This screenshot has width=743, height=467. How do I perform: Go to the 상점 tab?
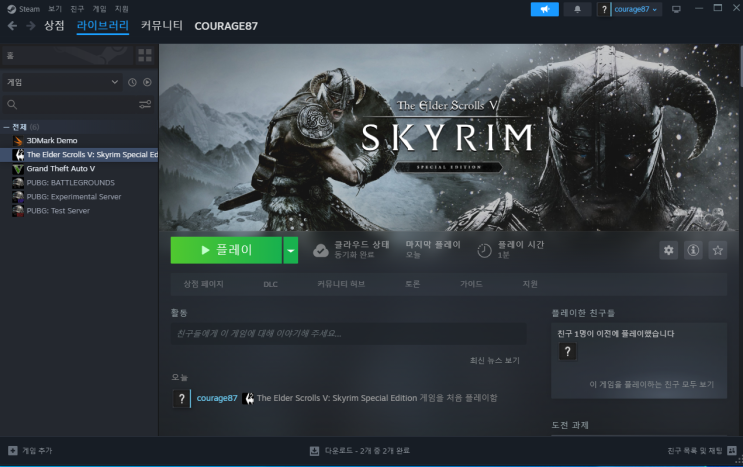(54, 26)
